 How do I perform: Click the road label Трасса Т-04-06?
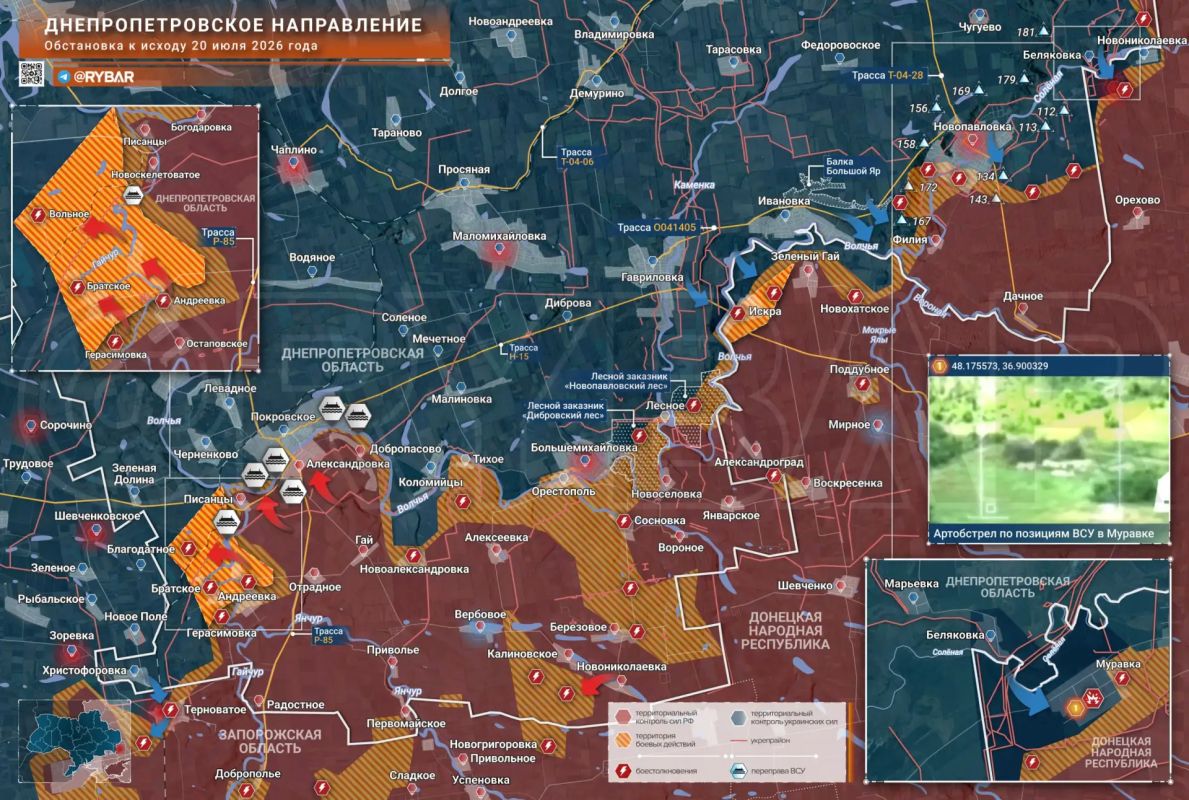pos(576,157)
